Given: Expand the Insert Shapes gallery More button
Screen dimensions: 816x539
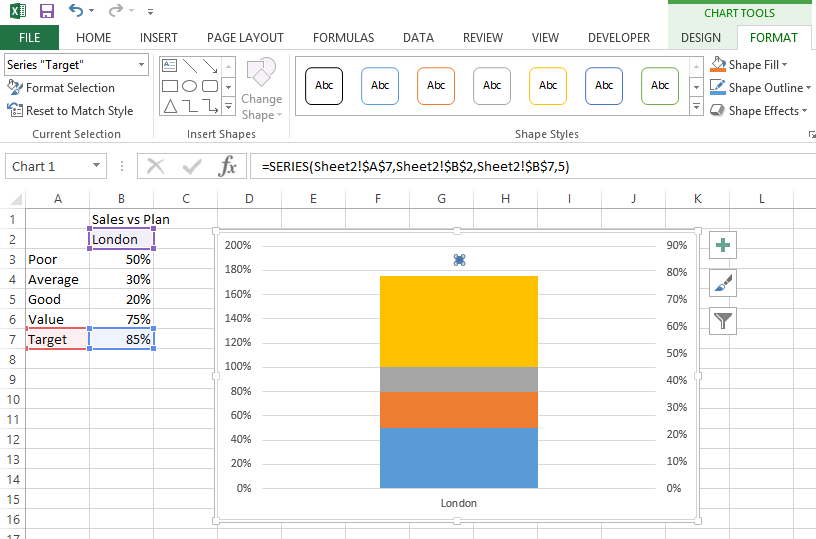Looking at the screenshot, I should pyautogui.click(x=228, y=107).
